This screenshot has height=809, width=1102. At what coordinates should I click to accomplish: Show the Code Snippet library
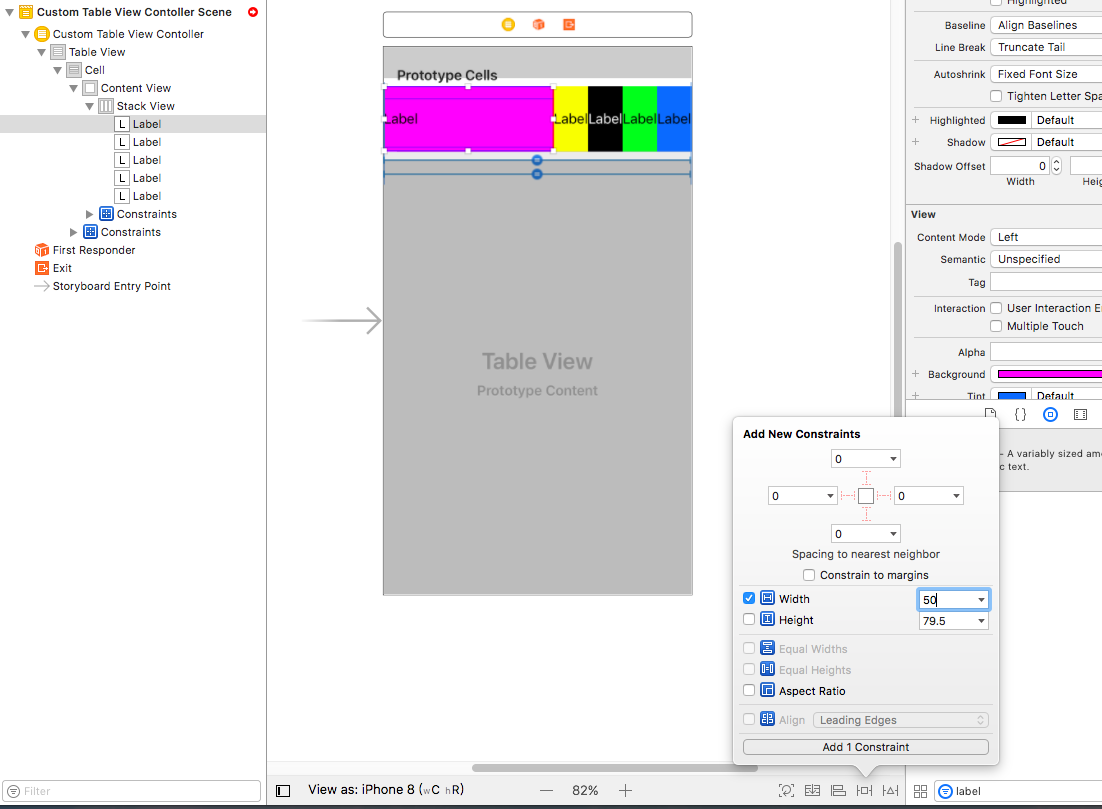(1020, 414)
